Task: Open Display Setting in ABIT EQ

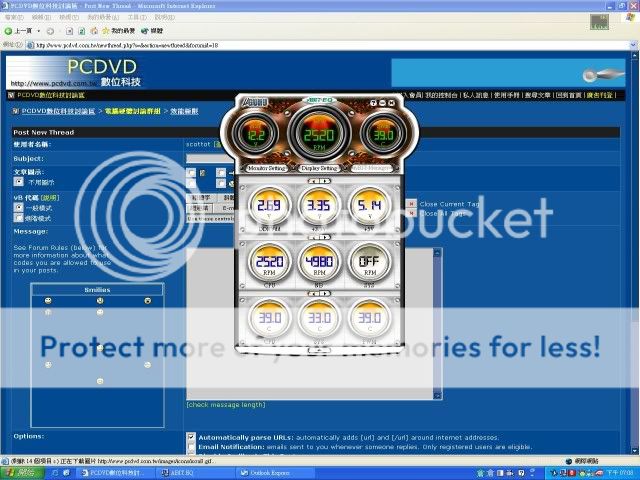Action: click(x=319, y=168)
